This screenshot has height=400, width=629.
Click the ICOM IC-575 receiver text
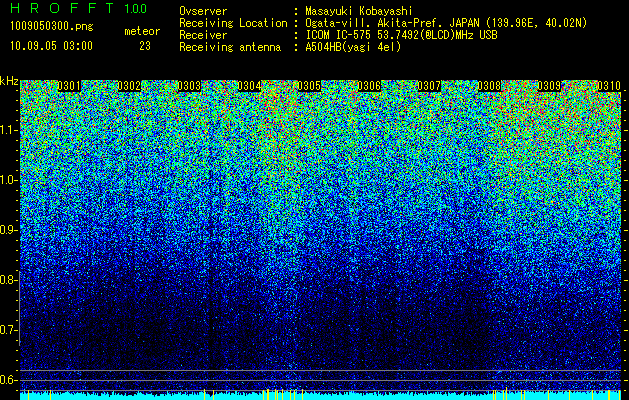tap(401, 35)
